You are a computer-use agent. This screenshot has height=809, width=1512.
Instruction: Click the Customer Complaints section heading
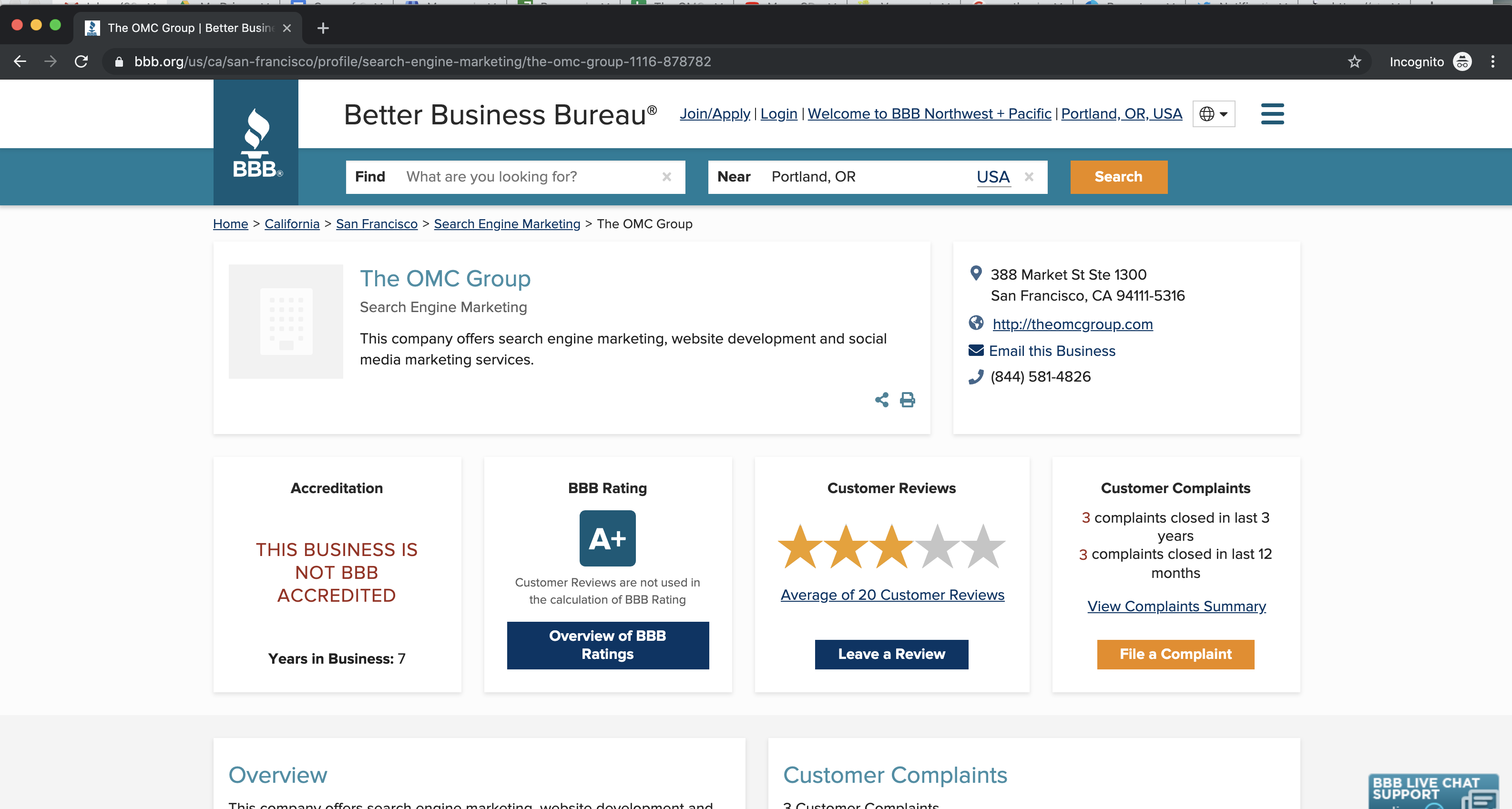895,774
